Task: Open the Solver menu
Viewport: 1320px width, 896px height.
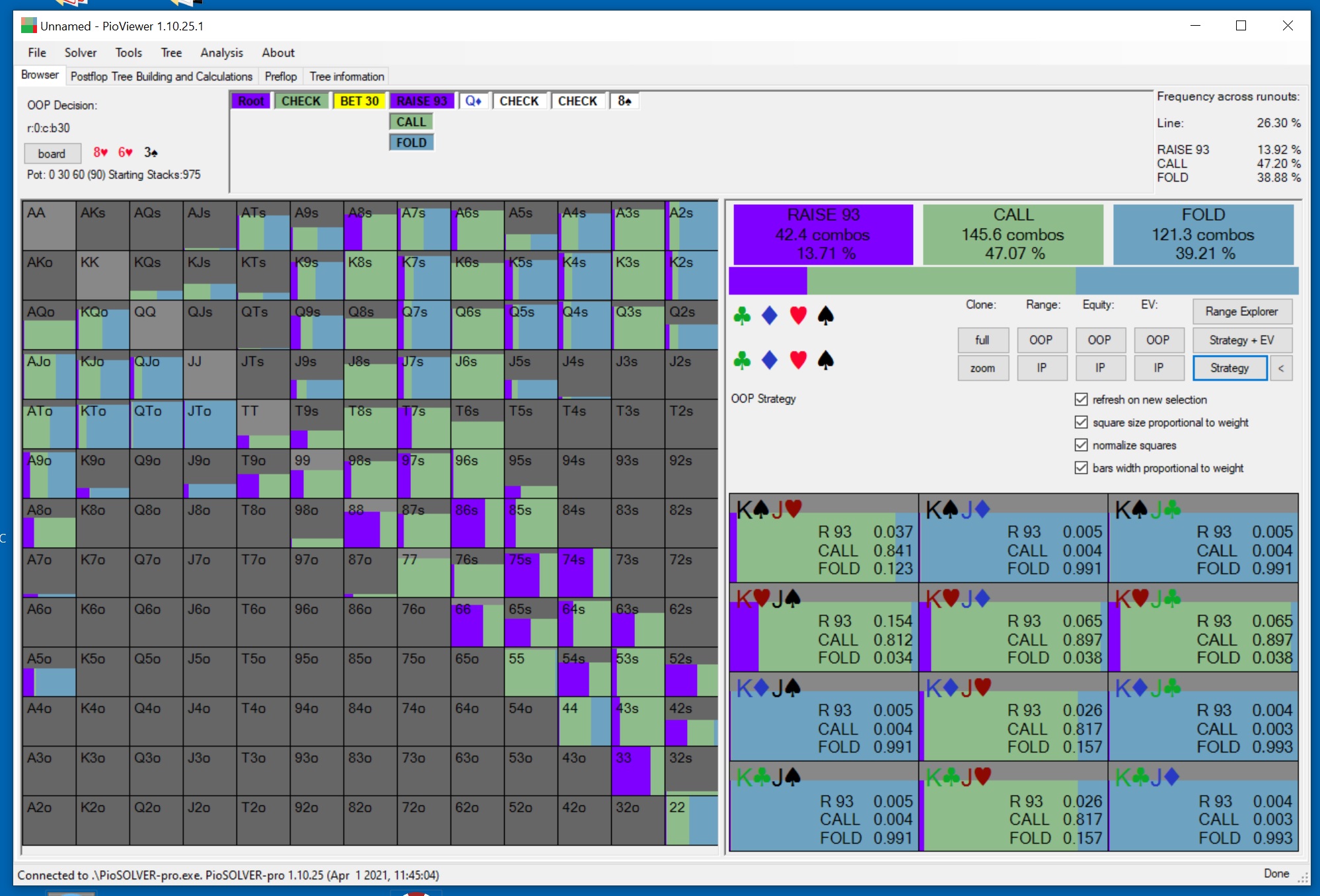Action: coord(81,53)
